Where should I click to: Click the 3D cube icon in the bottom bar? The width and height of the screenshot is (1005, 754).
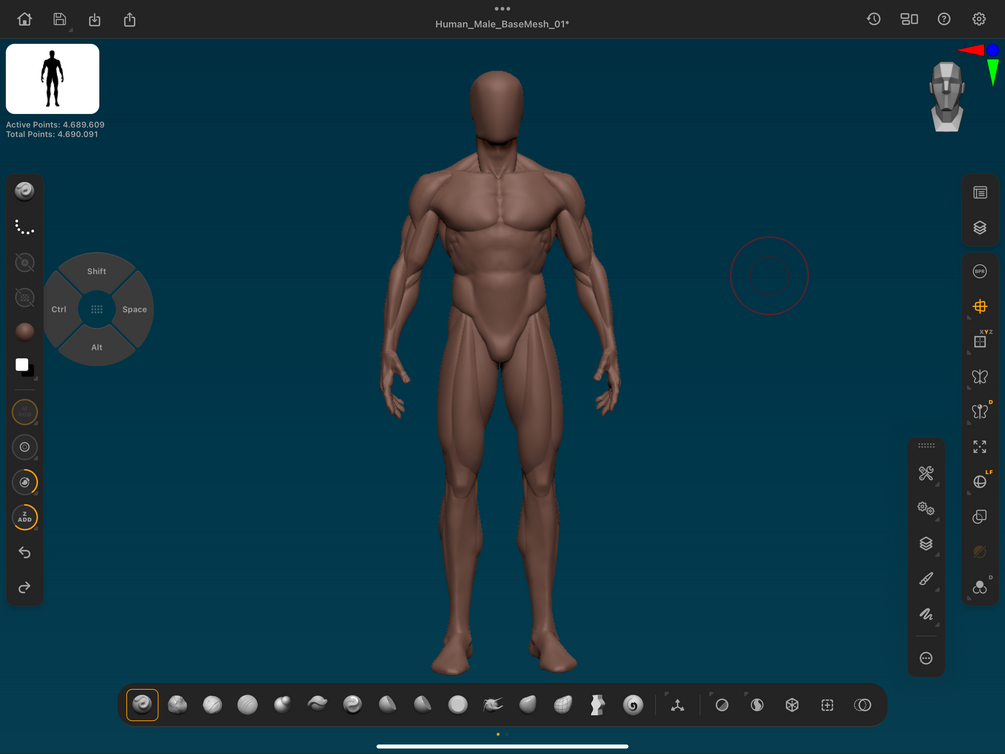tap(792, 705)
